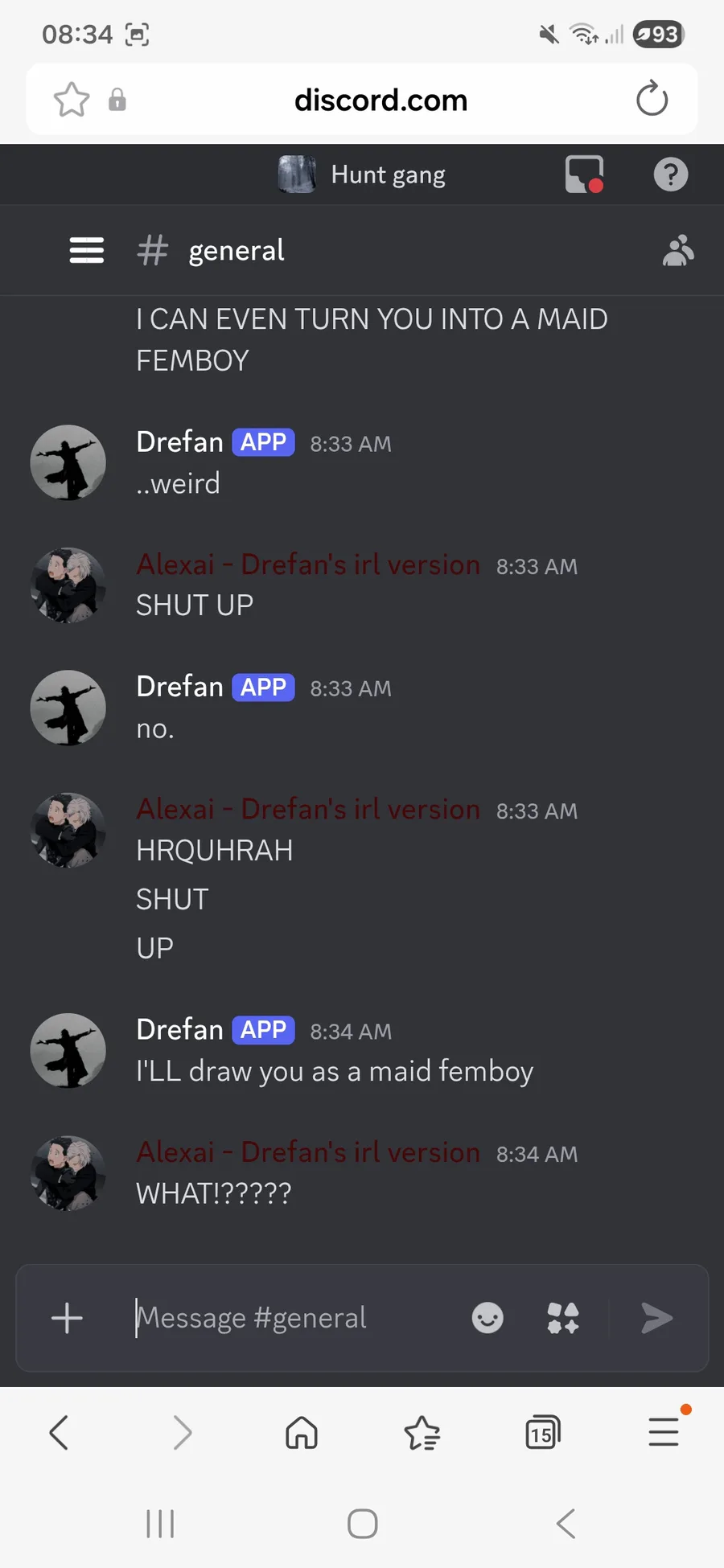Screen dimensions: 724x1568
Task: Open the hamburger channel list menu
Action: click(x=87, y=250)
